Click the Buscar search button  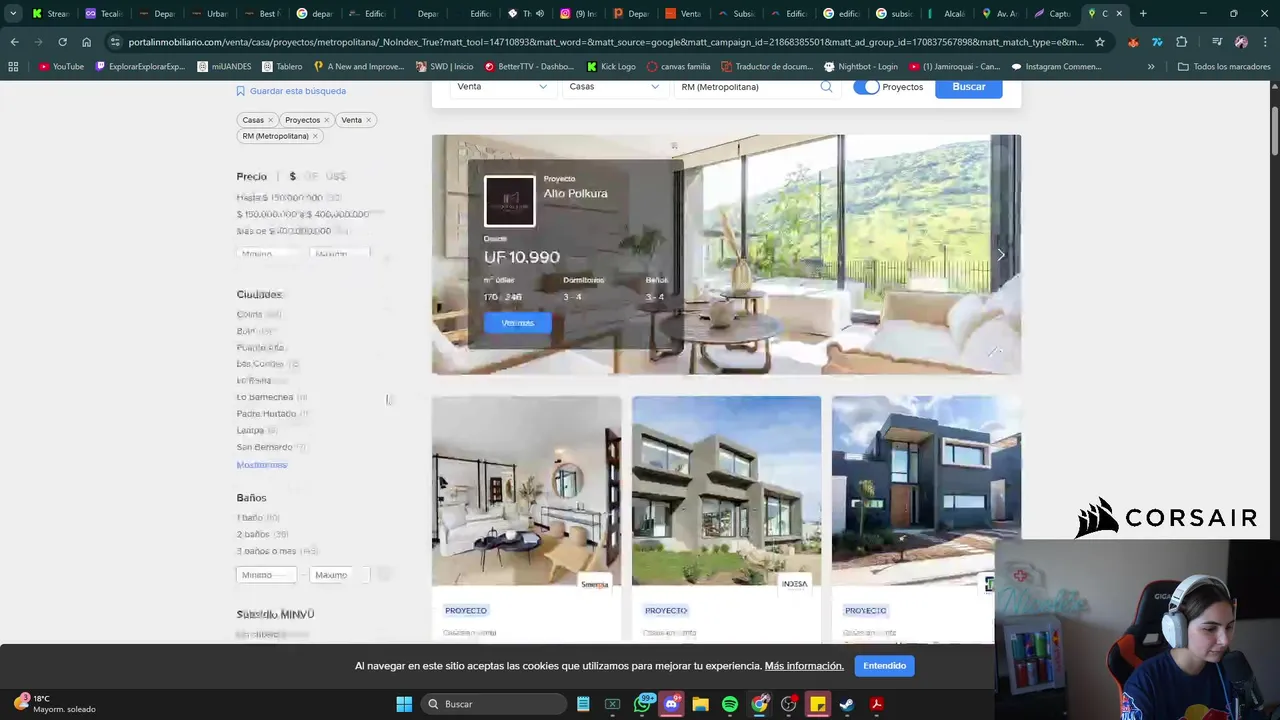[x=968, y=87]
